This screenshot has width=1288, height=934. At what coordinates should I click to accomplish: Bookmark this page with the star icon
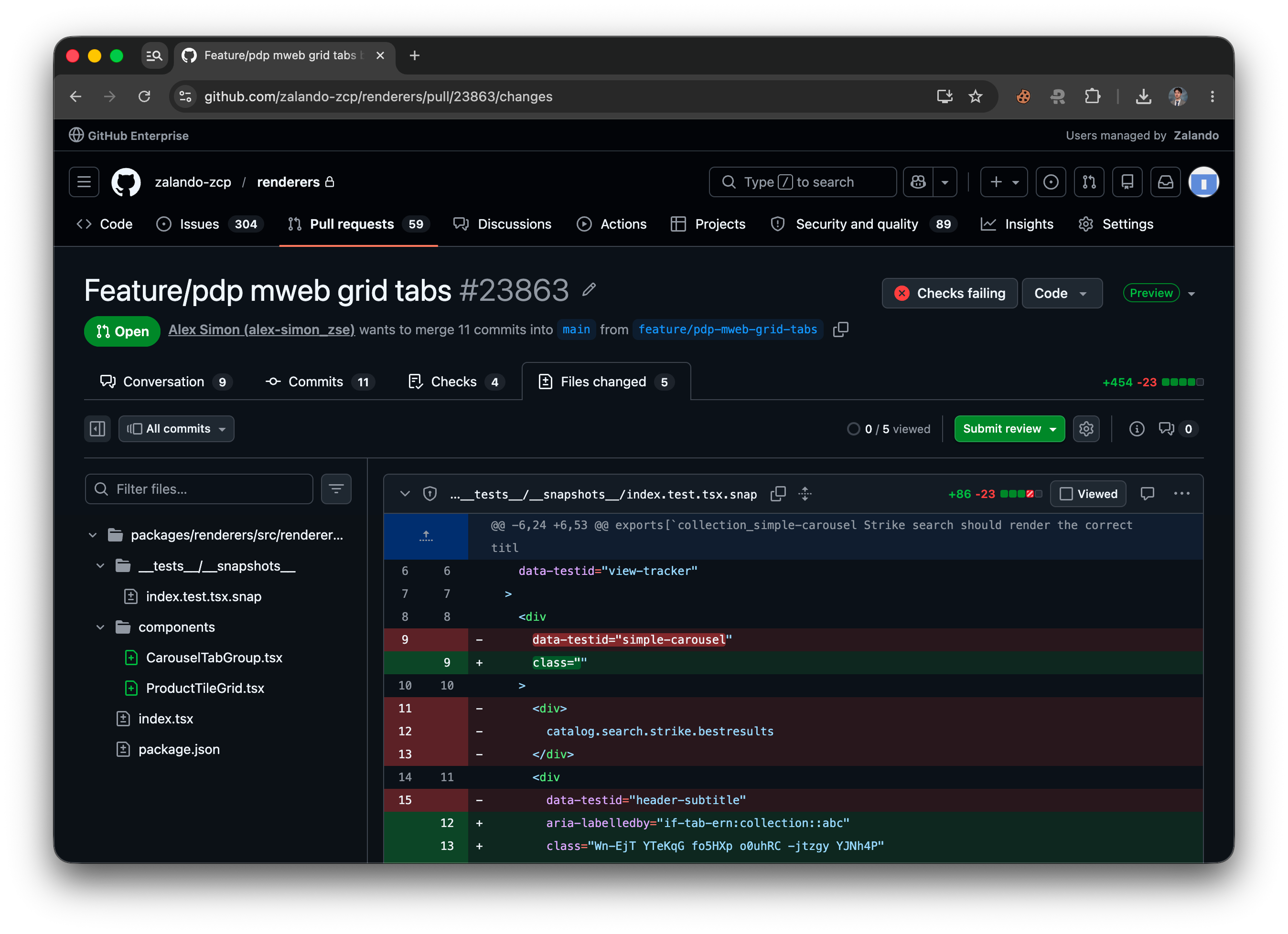pos(976,96)
